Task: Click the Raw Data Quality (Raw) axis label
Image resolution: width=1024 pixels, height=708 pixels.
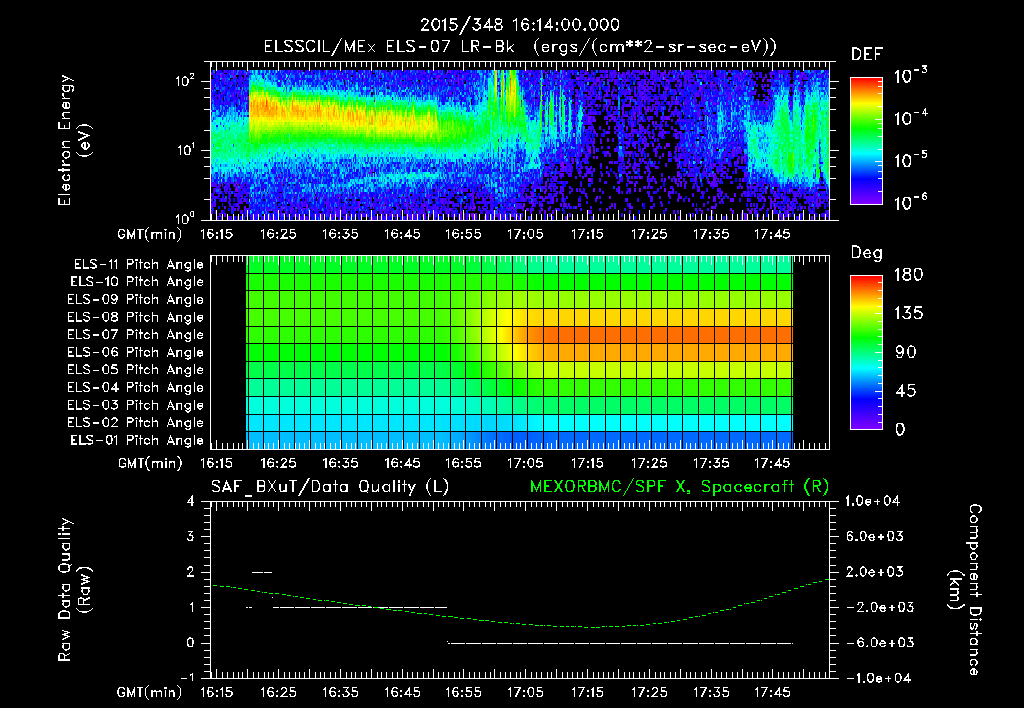Action: pyautogui.click(x=74, y=589)
